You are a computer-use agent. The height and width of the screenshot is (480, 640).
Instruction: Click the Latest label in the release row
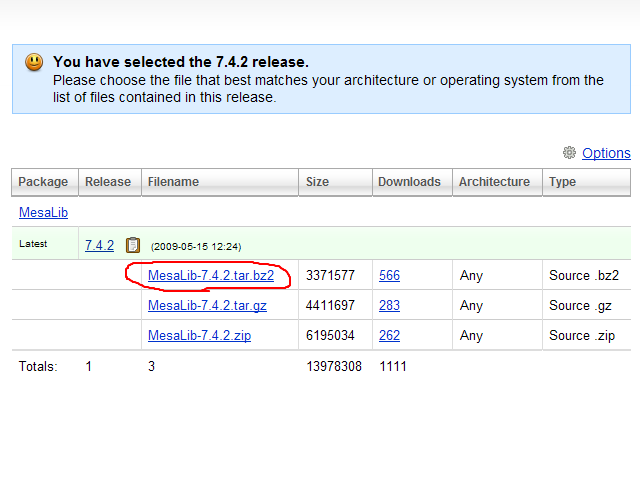(33, 244)
